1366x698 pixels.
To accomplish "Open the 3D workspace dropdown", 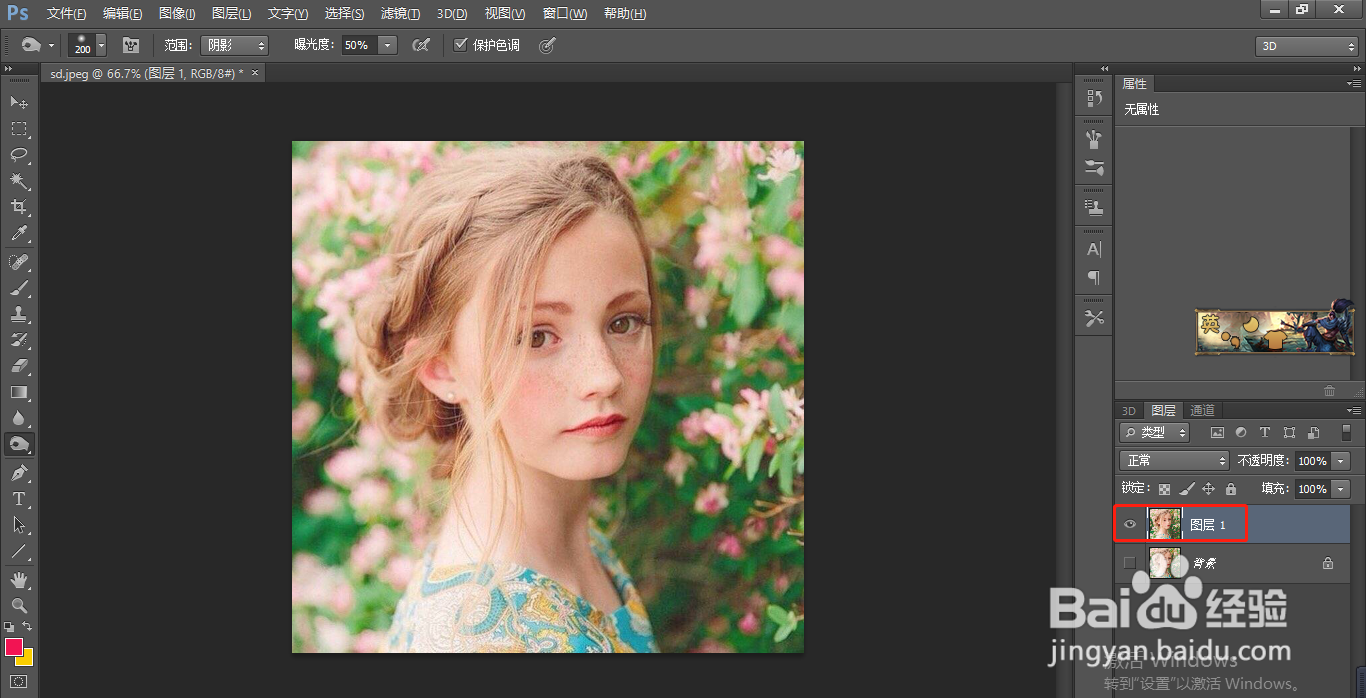I will point(1307,46).
